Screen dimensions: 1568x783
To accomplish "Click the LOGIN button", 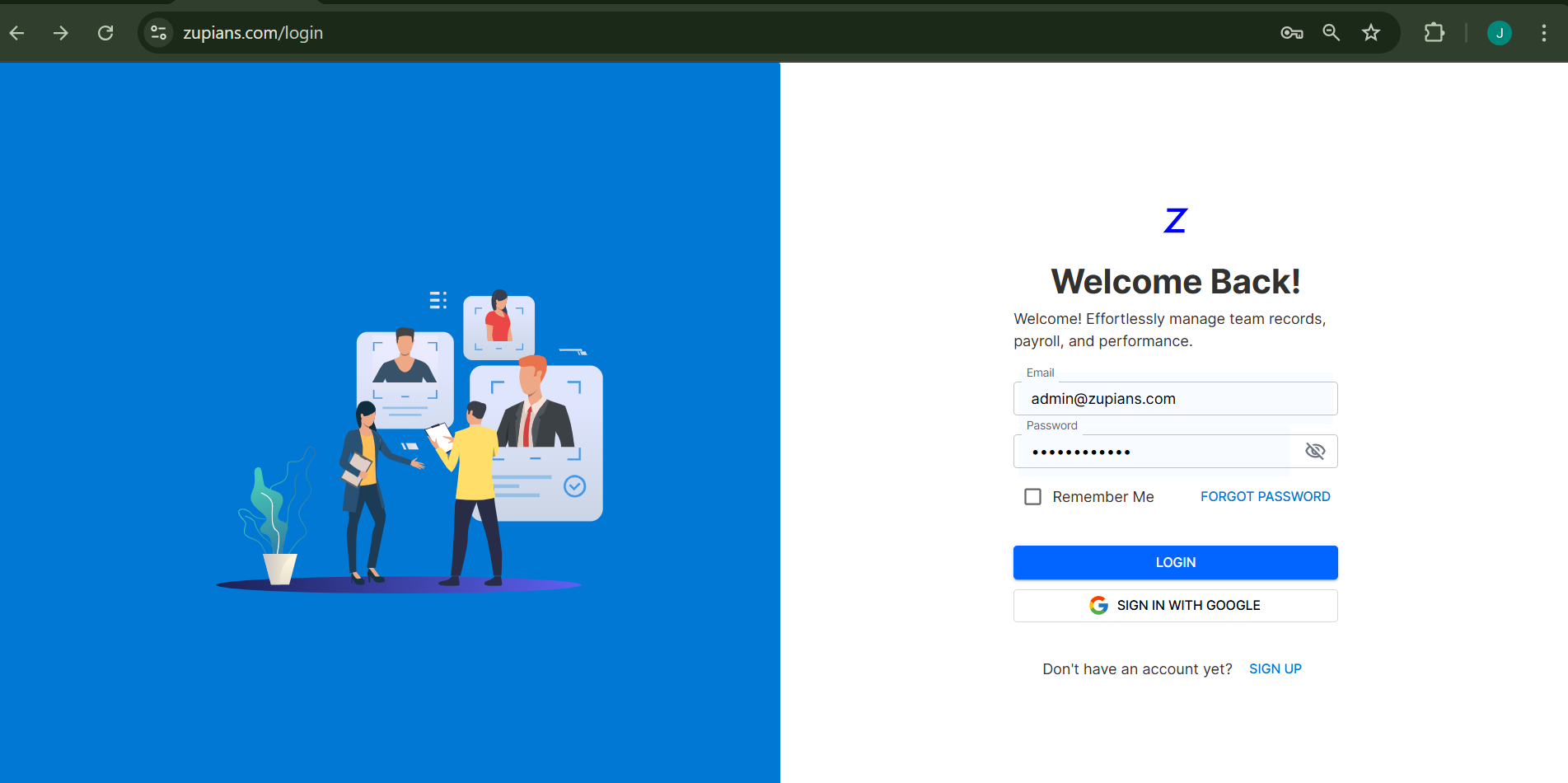I will pos(1175,562).
